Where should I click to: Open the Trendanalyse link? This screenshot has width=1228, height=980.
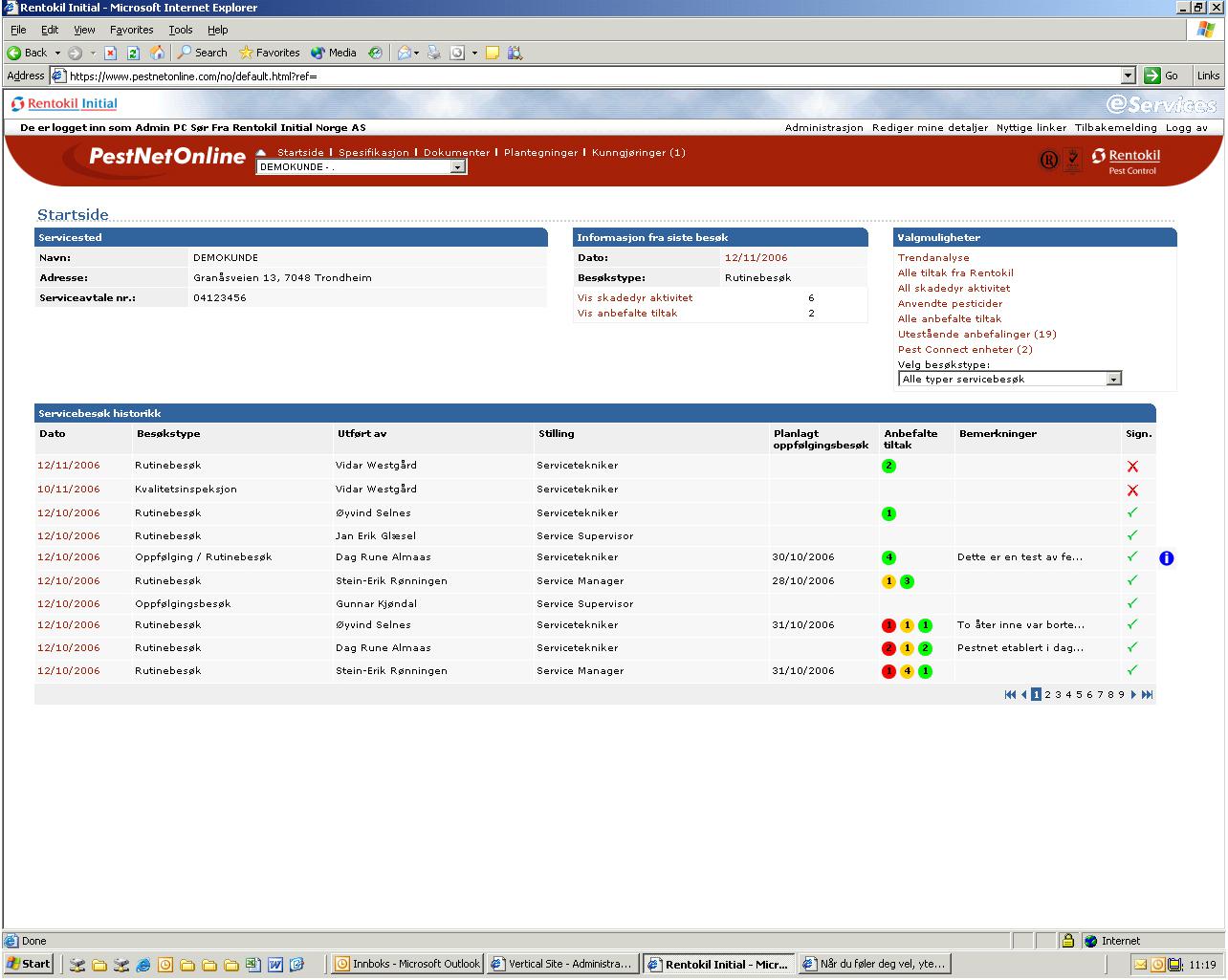[x=932, y=258]
